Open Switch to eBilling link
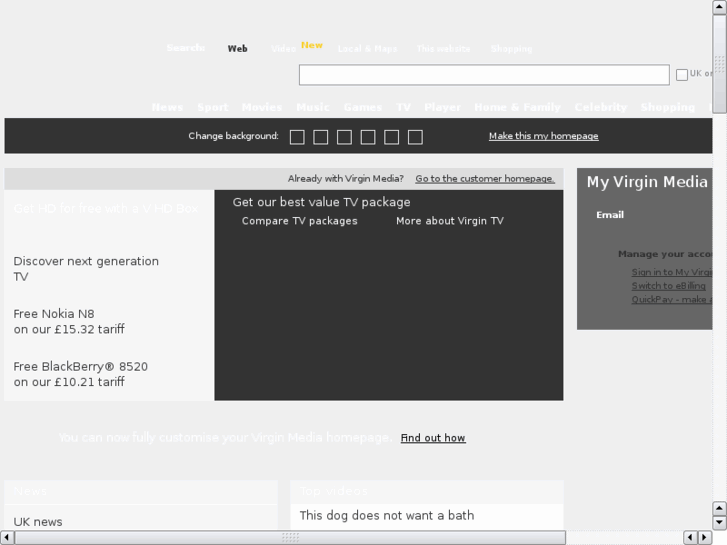The width and height of the screenshot is (727, 545). click(x=669, y=286)
